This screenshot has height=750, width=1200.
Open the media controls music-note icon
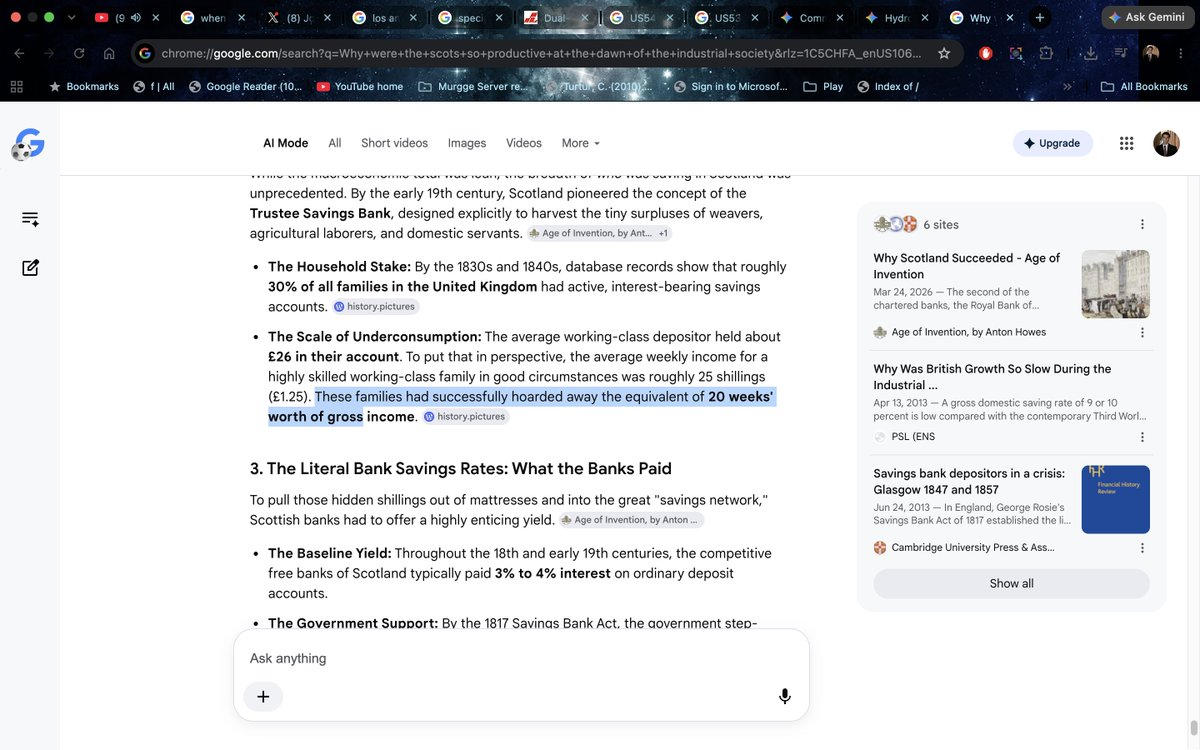[1121, 54]
